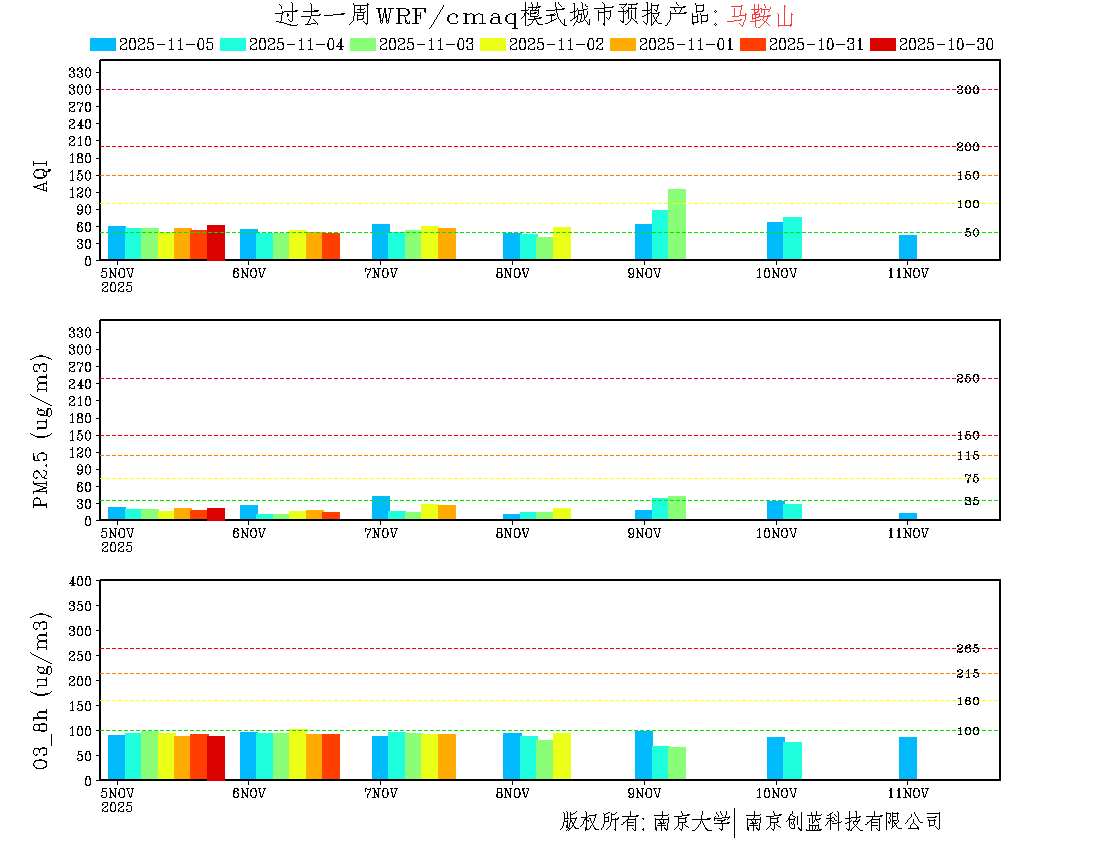
Task: Click the 南京大学 copyright text
Action: click(692, 822)
